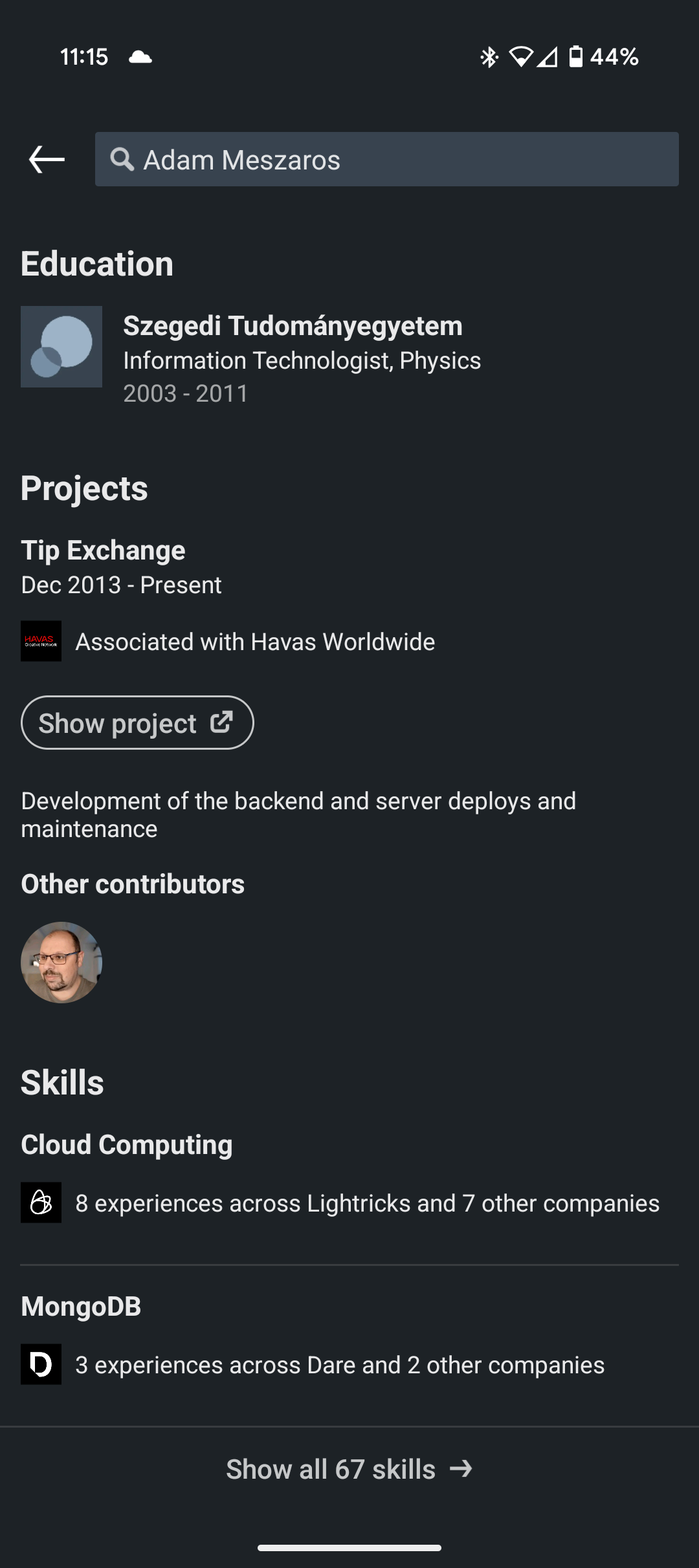
Task: Click the Adam Meszaros search field
Action: point(401,160)
